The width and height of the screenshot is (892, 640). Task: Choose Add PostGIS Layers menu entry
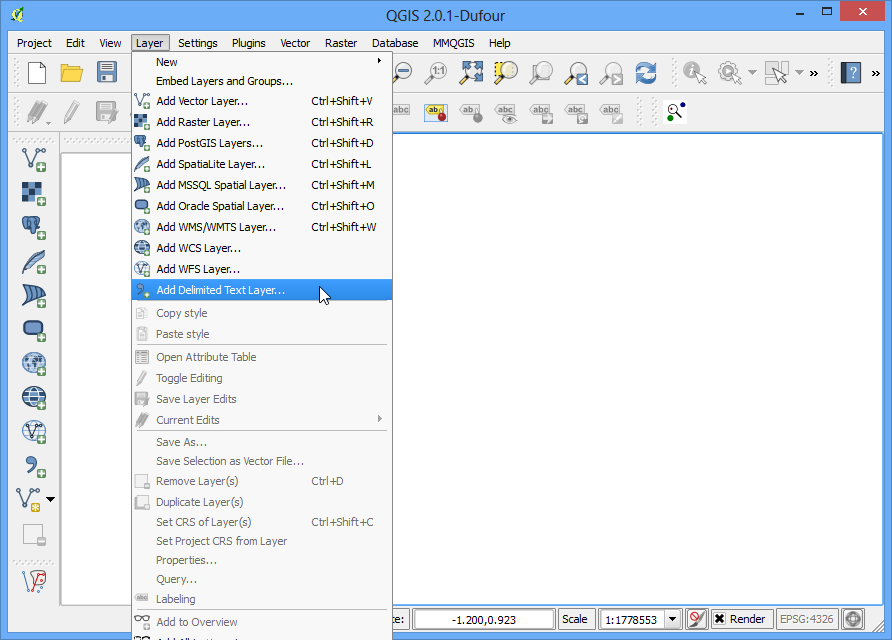[262, 143]
